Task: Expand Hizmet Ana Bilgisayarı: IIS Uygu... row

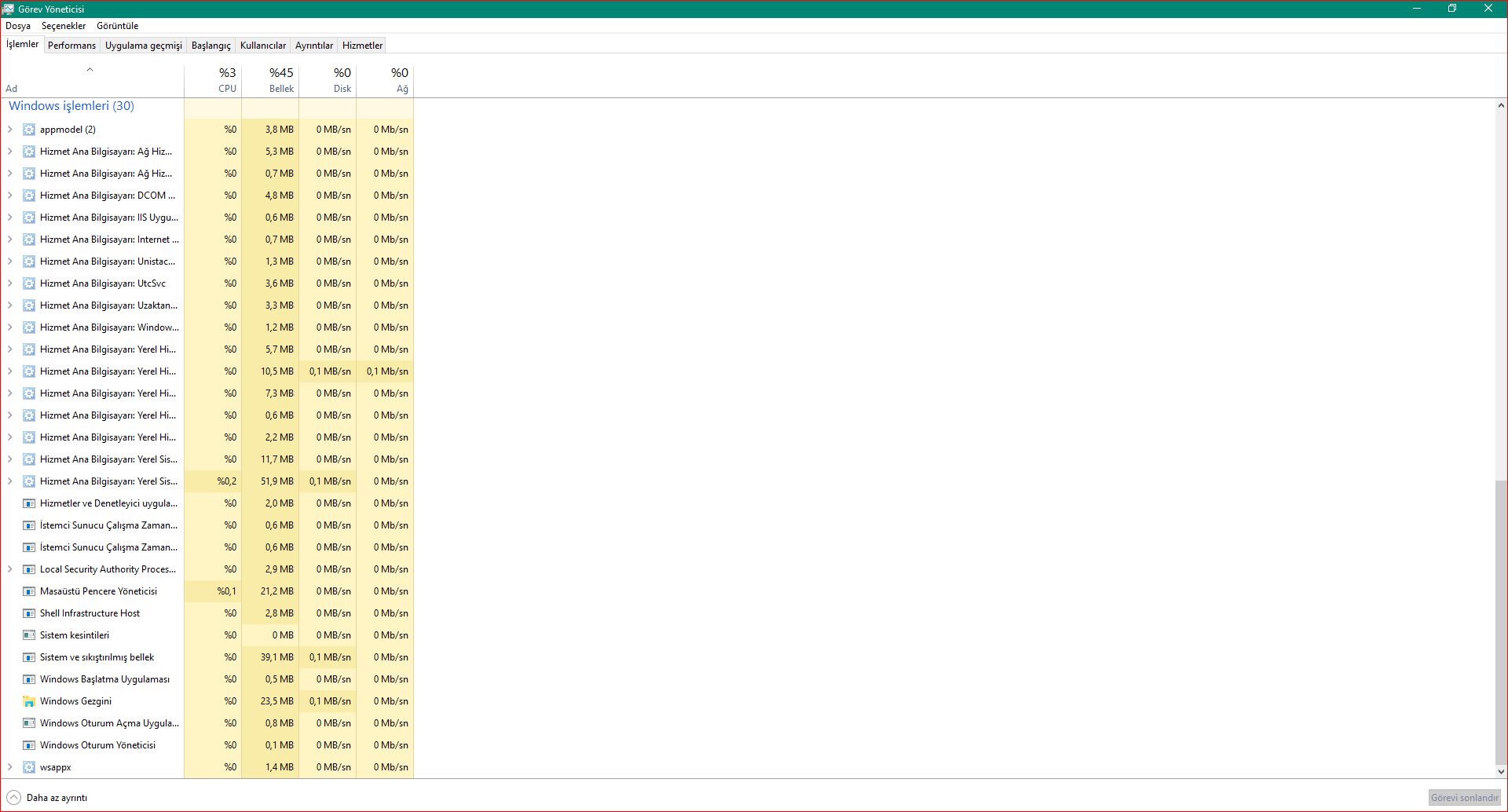Action: (9, 218)
